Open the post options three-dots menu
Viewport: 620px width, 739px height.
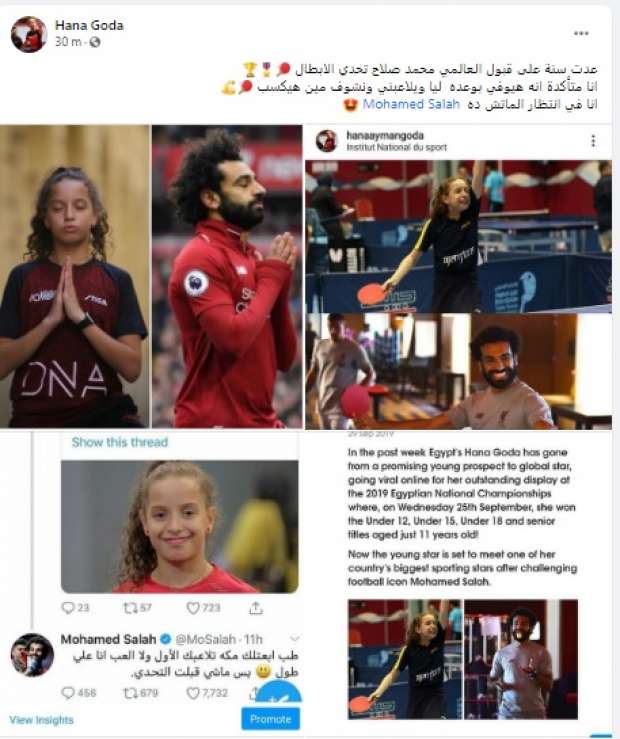click(581, 33)
